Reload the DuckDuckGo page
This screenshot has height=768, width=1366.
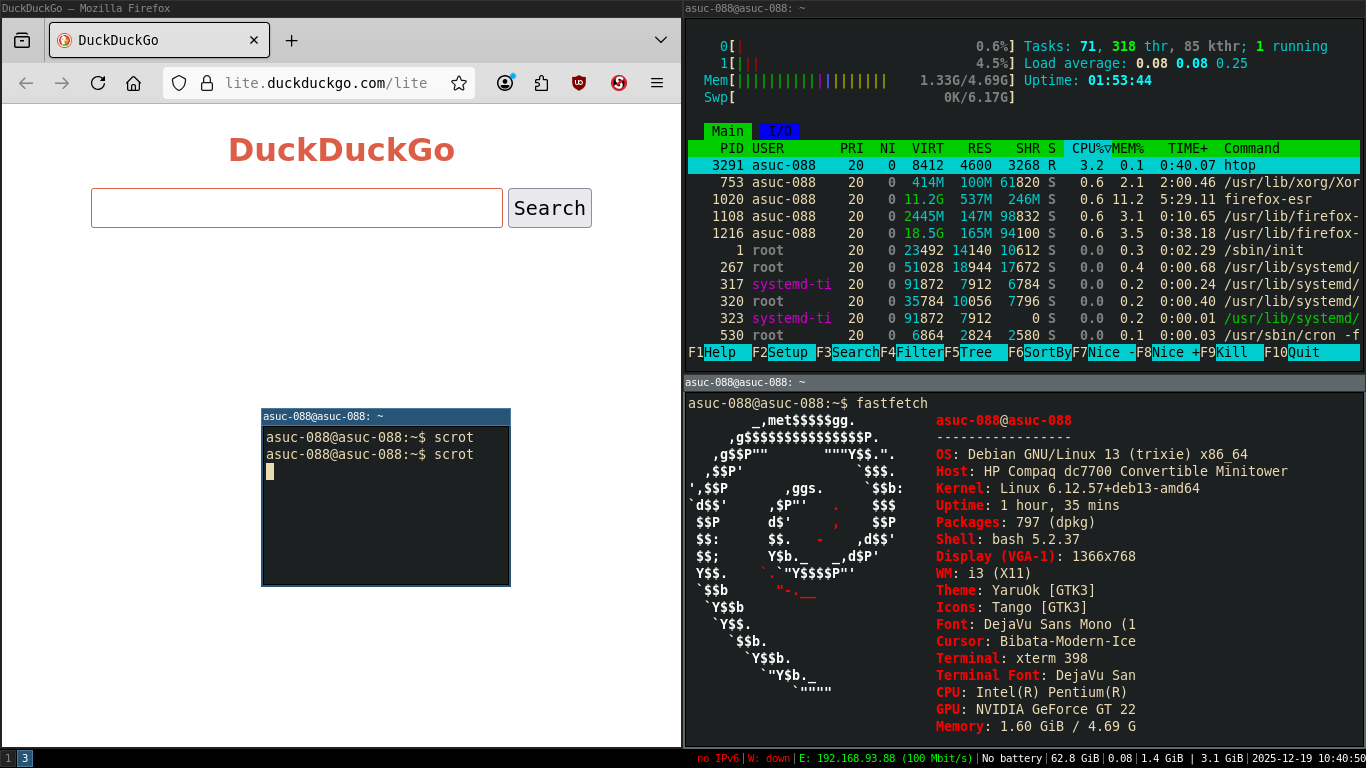[x=98, y=83]
